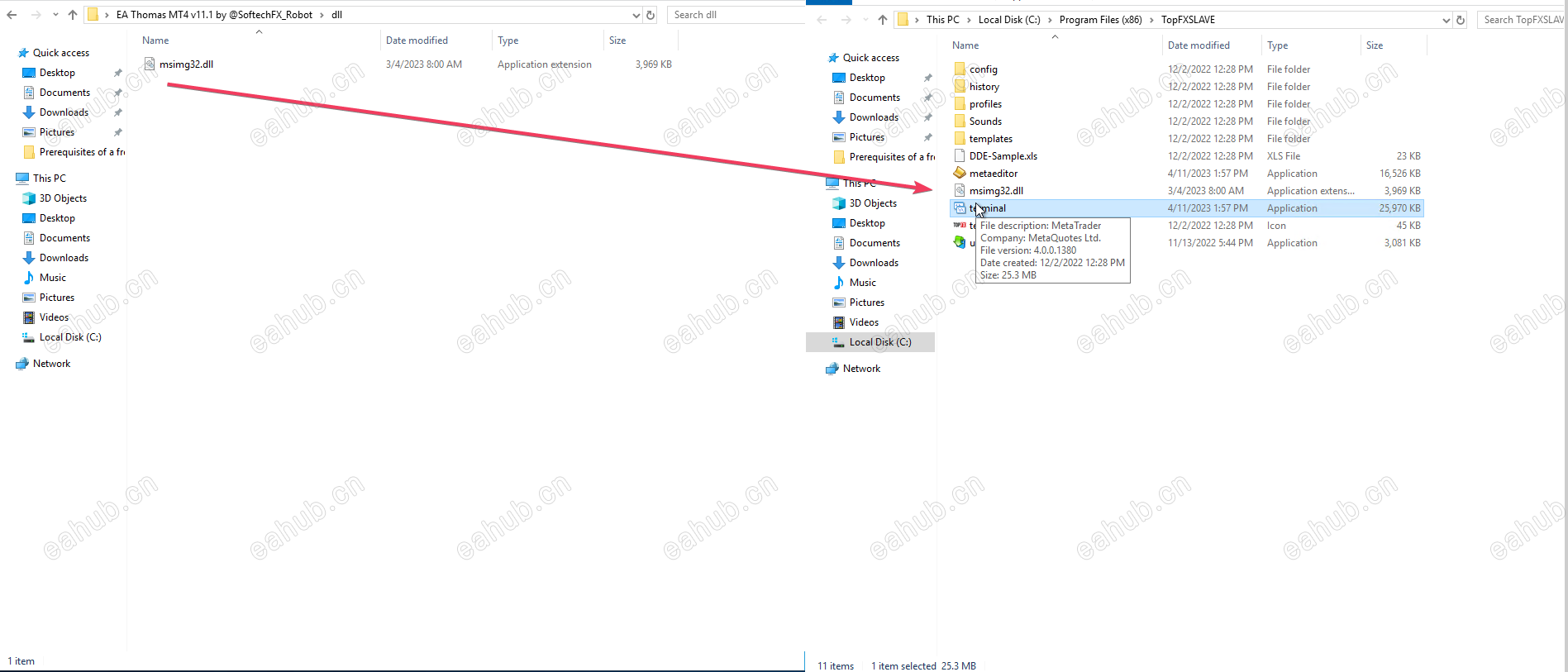Select the 'templates' folder name
Screen dimensions: 1568x672
click(990, 139)
